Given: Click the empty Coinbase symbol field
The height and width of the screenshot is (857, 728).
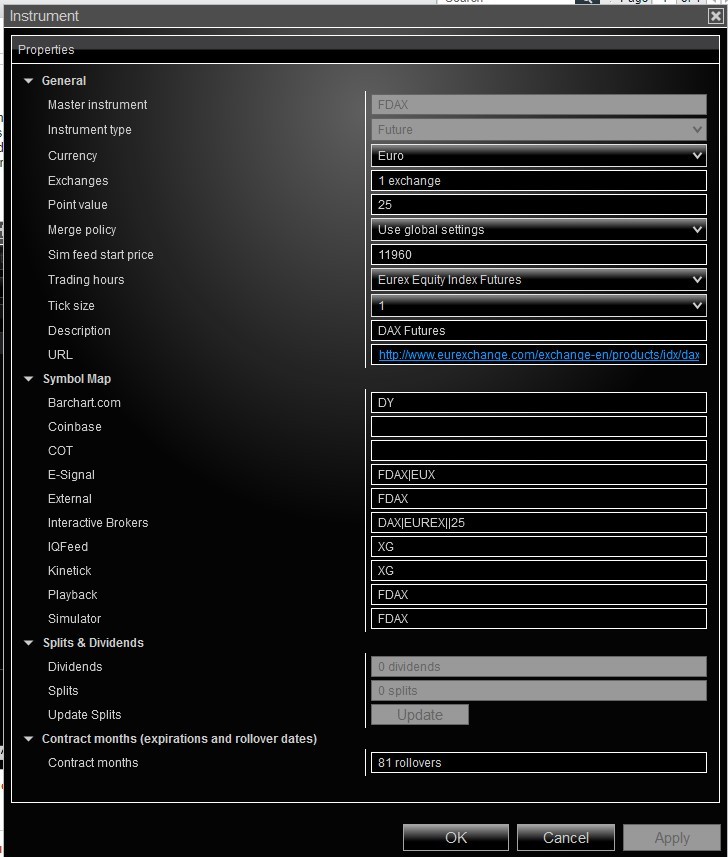Looking at the screenshot, I should (538, 427).
